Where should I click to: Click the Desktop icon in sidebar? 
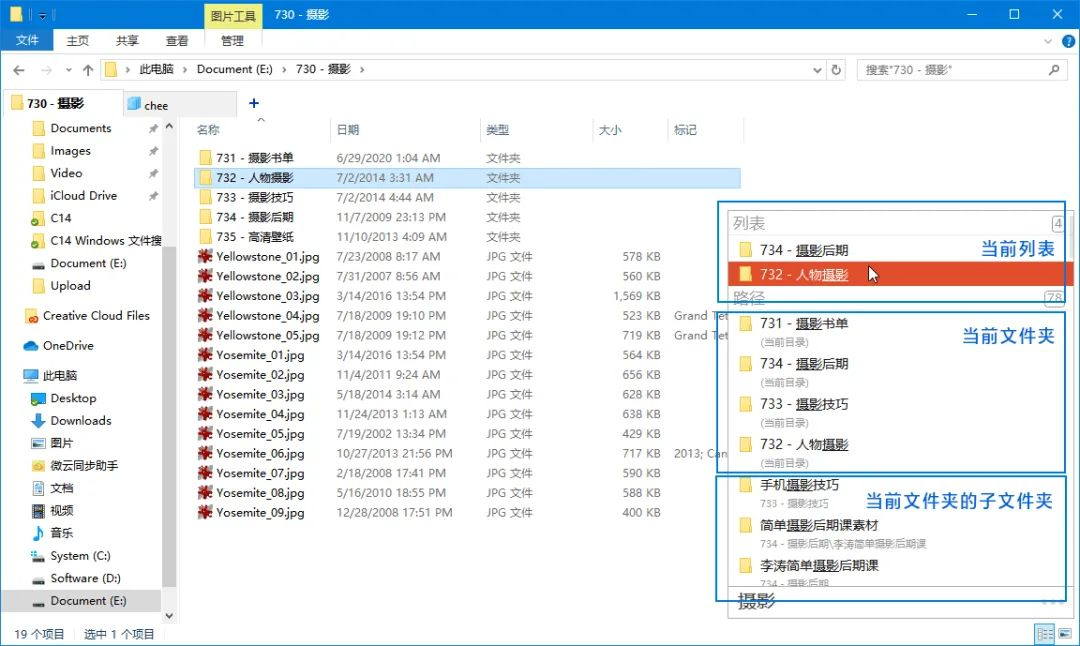[x=39, y=399]
